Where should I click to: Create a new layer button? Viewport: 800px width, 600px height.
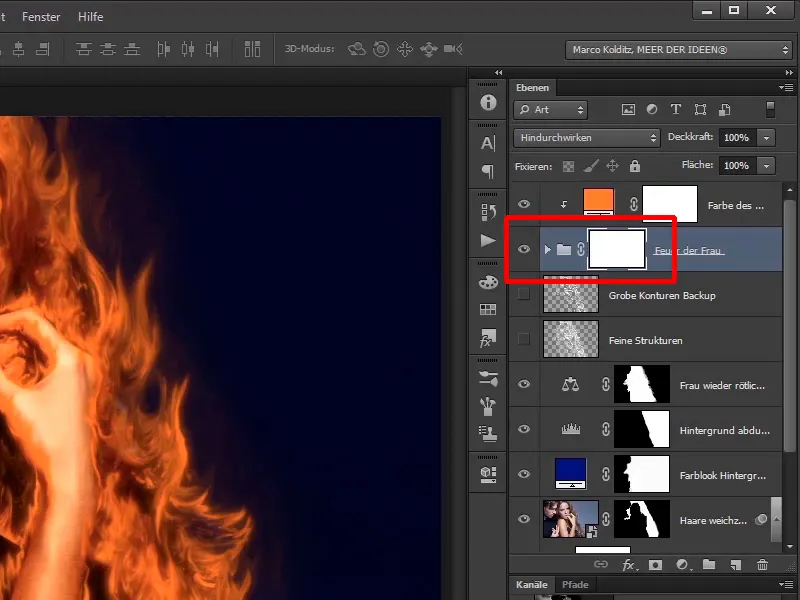tap(735, 565)
